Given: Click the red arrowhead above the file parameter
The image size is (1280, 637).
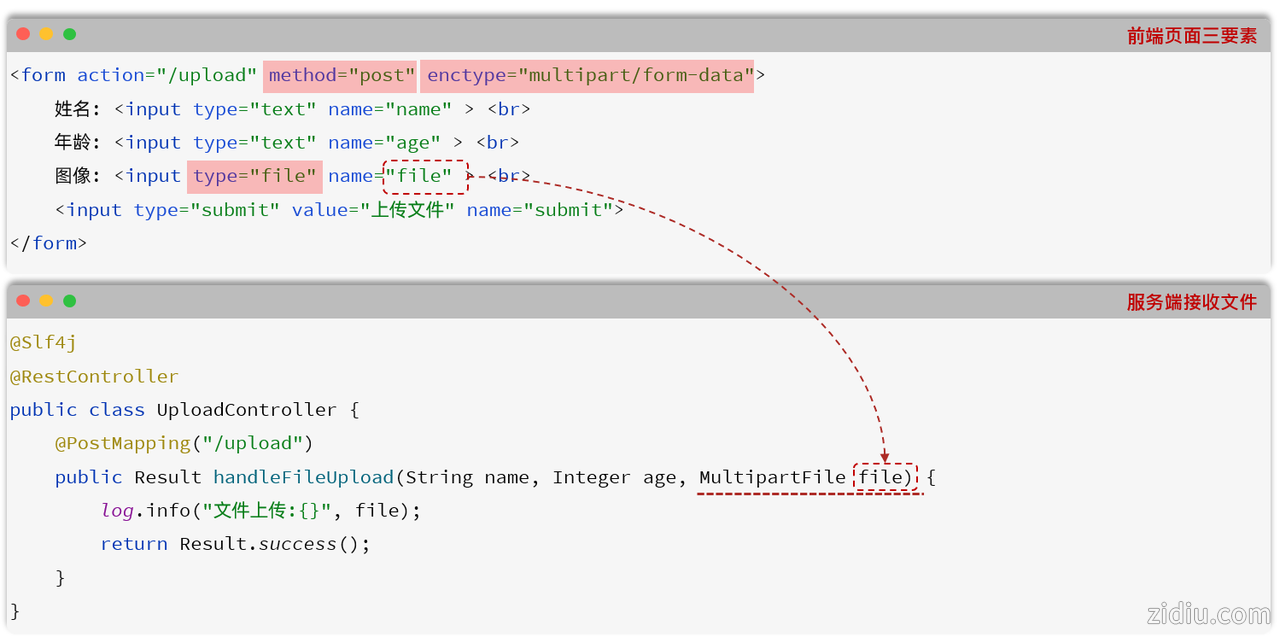Looking at the screenshot, I should tap(884, 456).
